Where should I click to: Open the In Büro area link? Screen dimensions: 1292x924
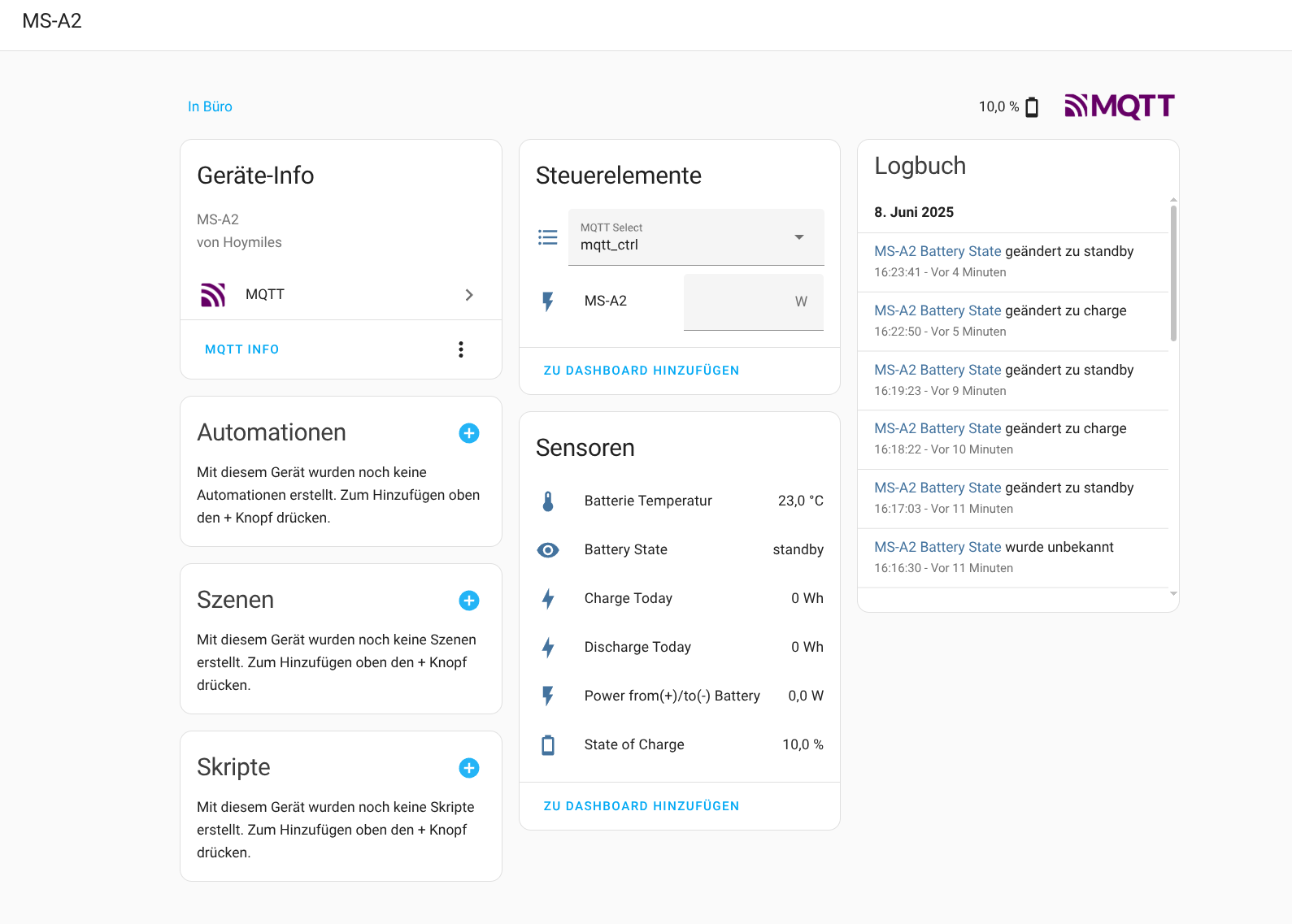pos(210,106)
